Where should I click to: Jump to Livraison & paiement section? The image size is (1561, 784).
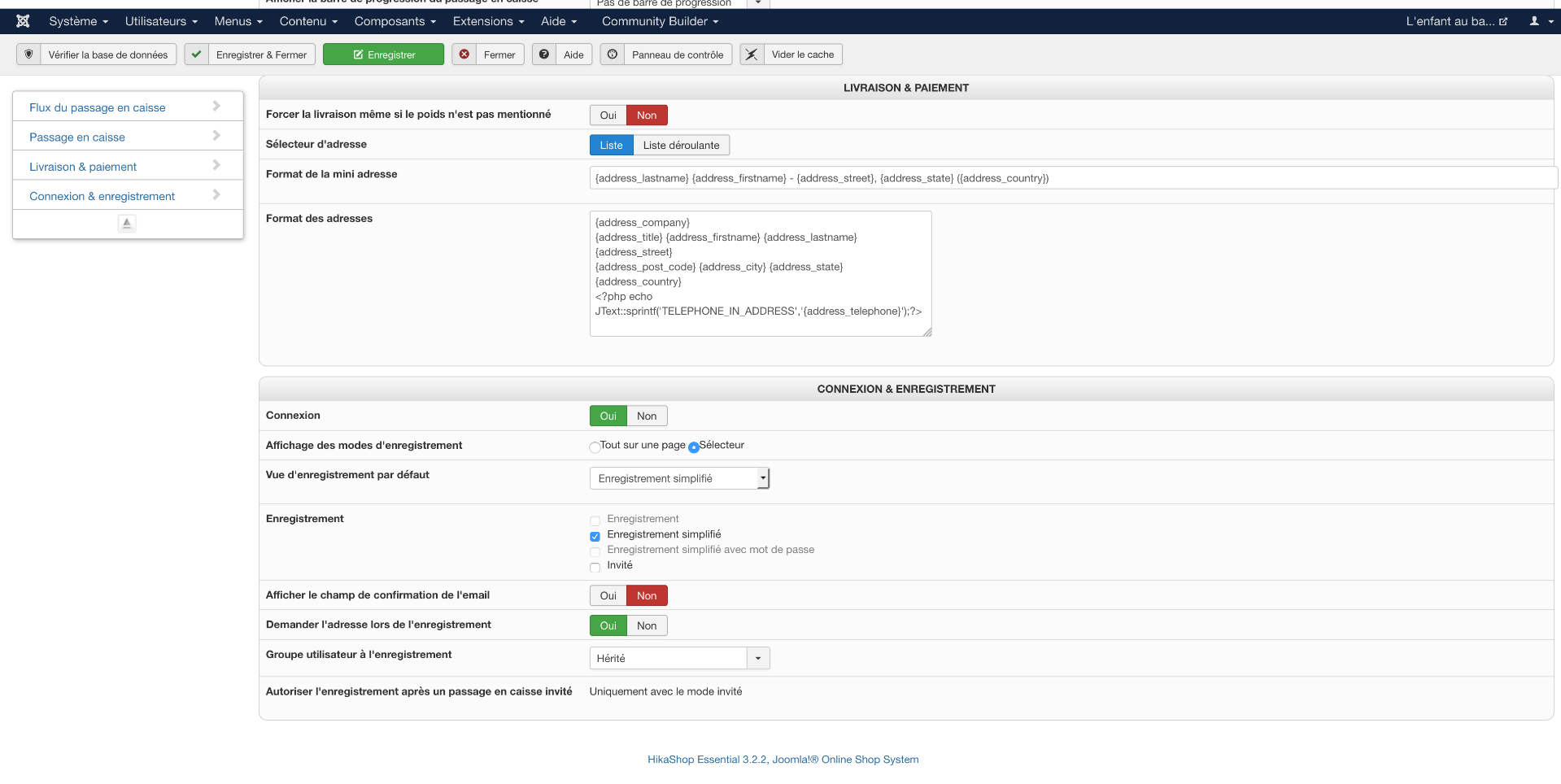pos(83,167)
